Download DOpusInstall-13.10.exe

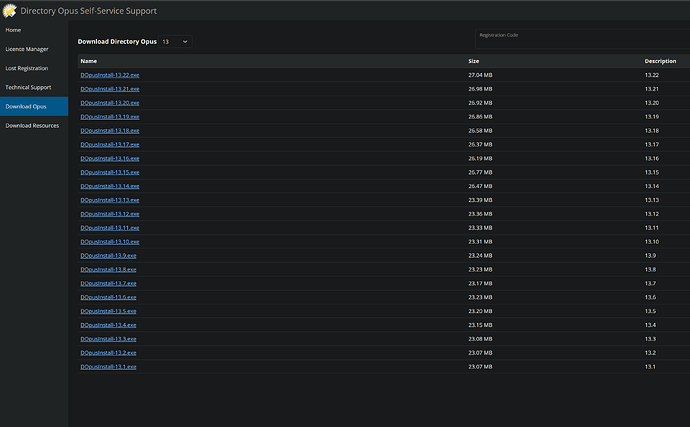[110, 242]
